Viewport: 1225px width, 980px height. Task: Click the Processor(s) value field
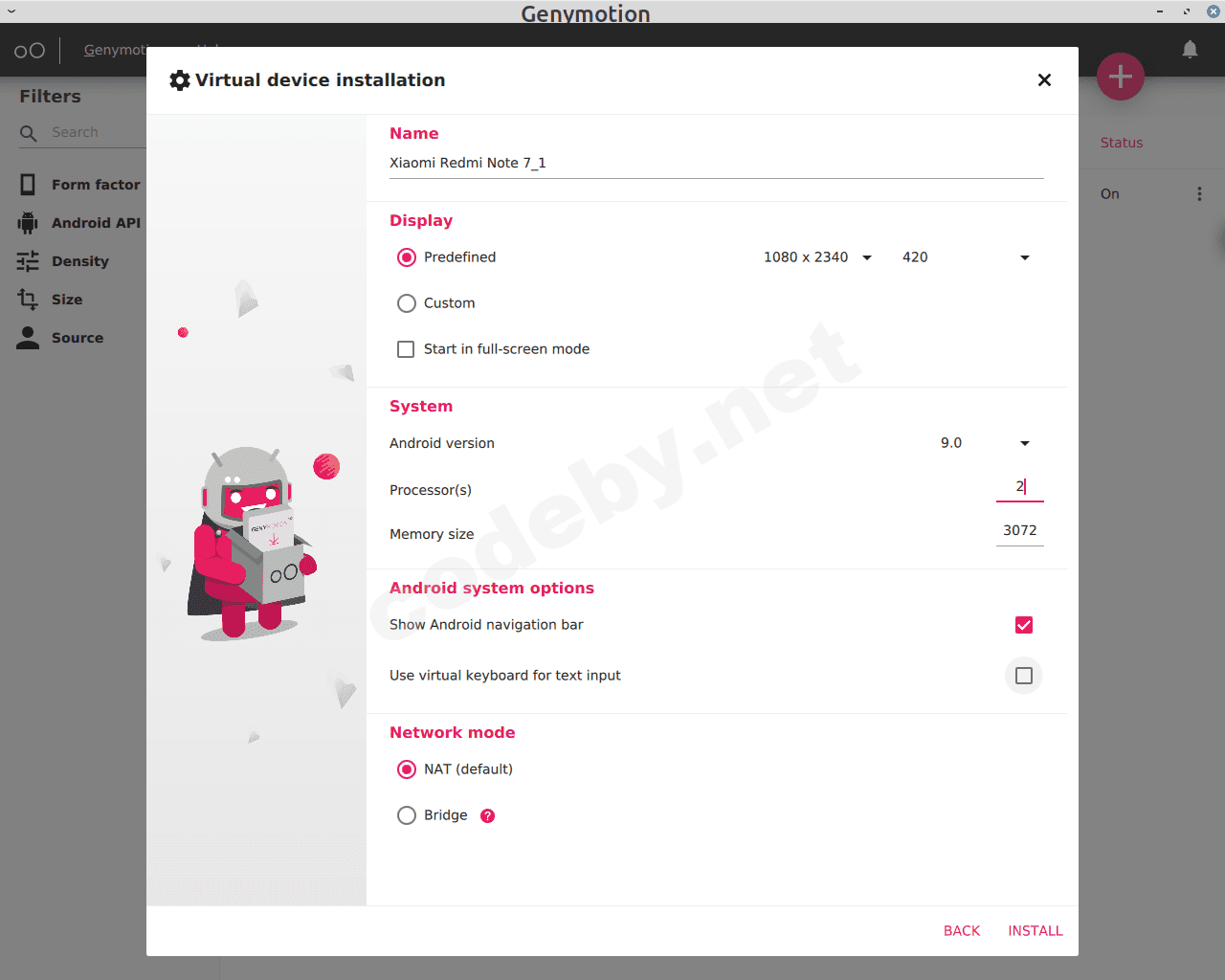[x=1020, y=487]
